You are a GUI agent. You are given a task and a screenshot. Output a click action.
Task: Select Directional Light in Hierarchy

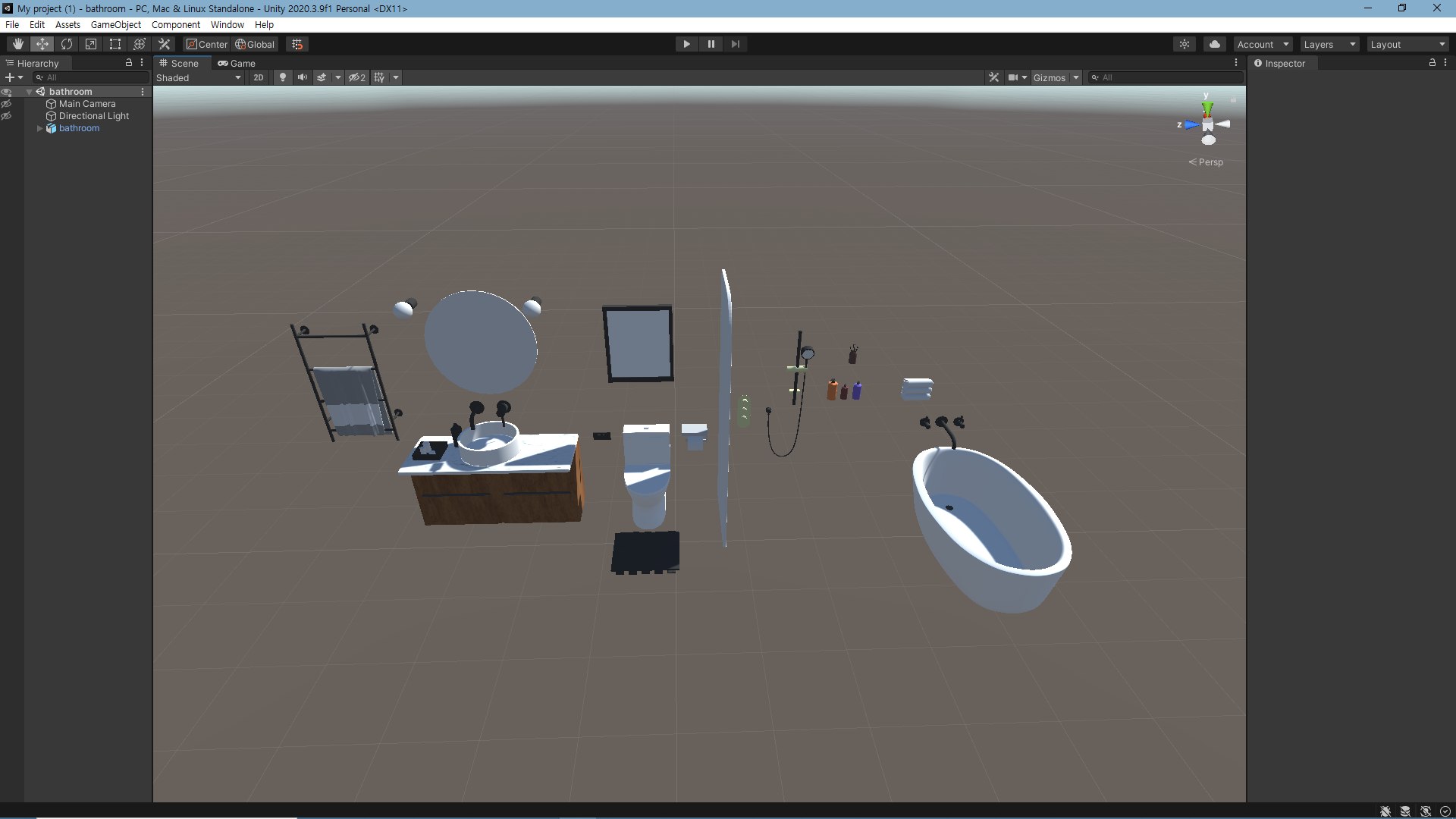(94, 116)
